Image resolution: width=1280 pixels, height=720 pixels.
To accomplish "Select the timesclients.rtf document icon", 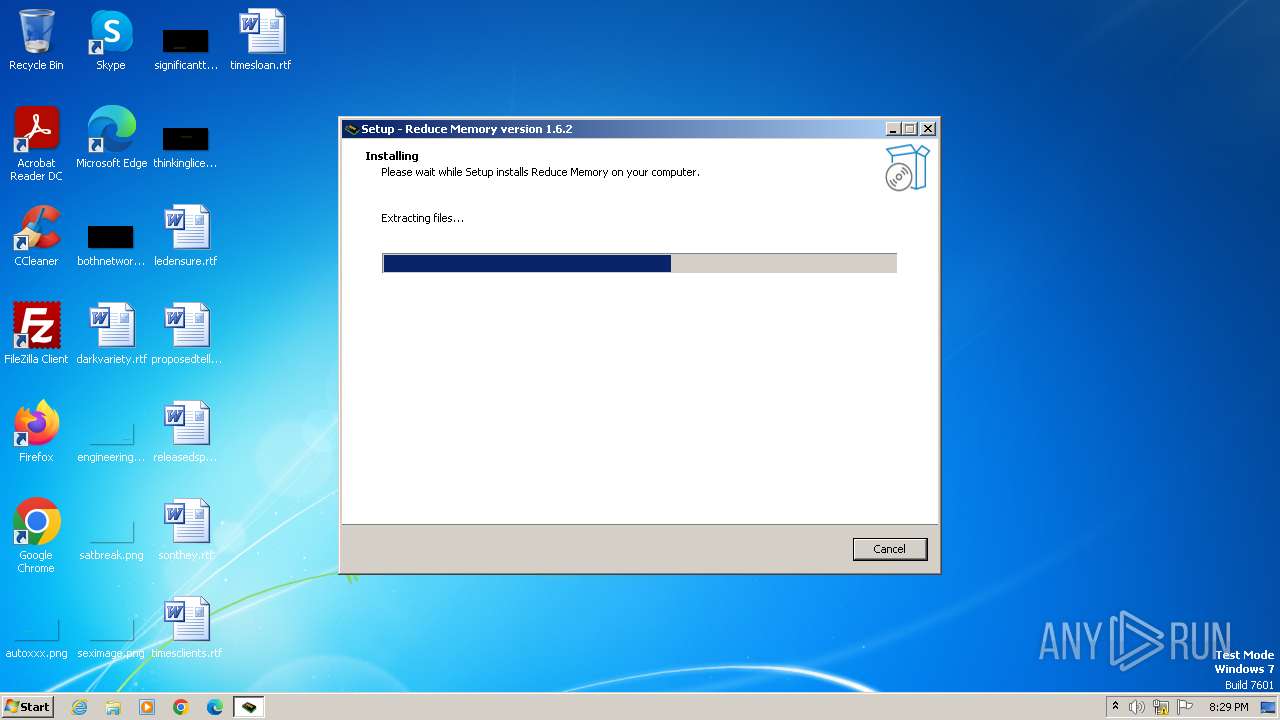I will (186, 628).
